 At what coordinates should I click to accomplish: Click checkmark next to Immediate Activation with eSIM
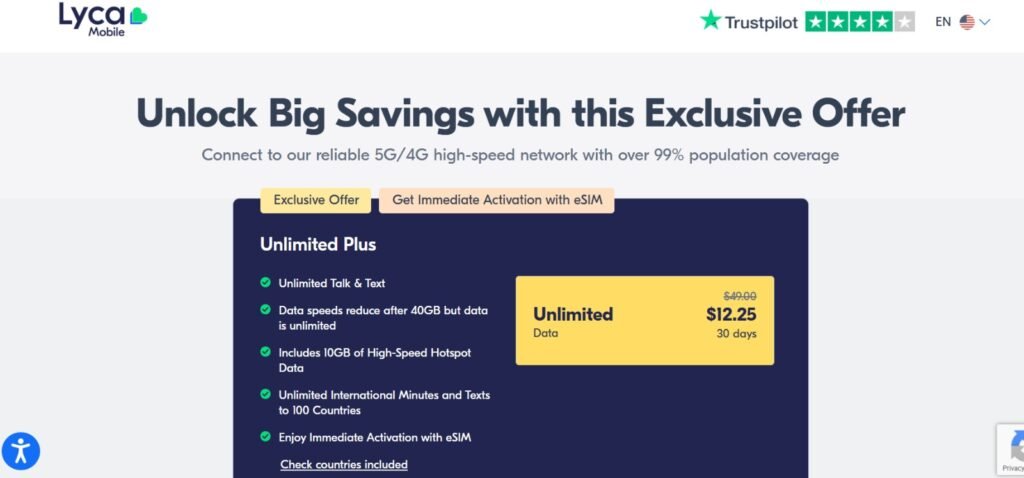(x=265, y=437)
